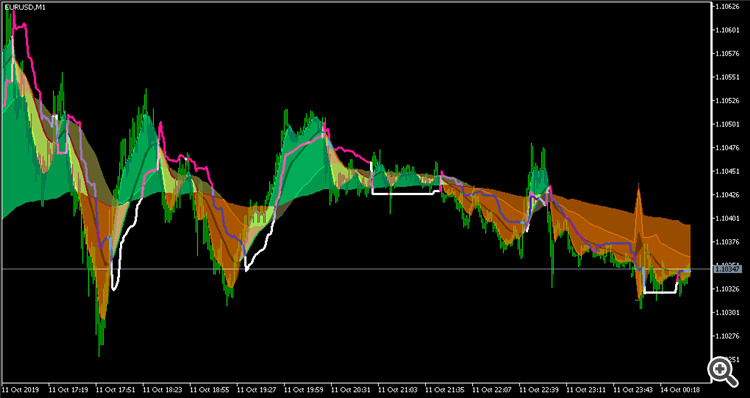
Task: Click the 1.10526 price label
Action: coord(727,101)
